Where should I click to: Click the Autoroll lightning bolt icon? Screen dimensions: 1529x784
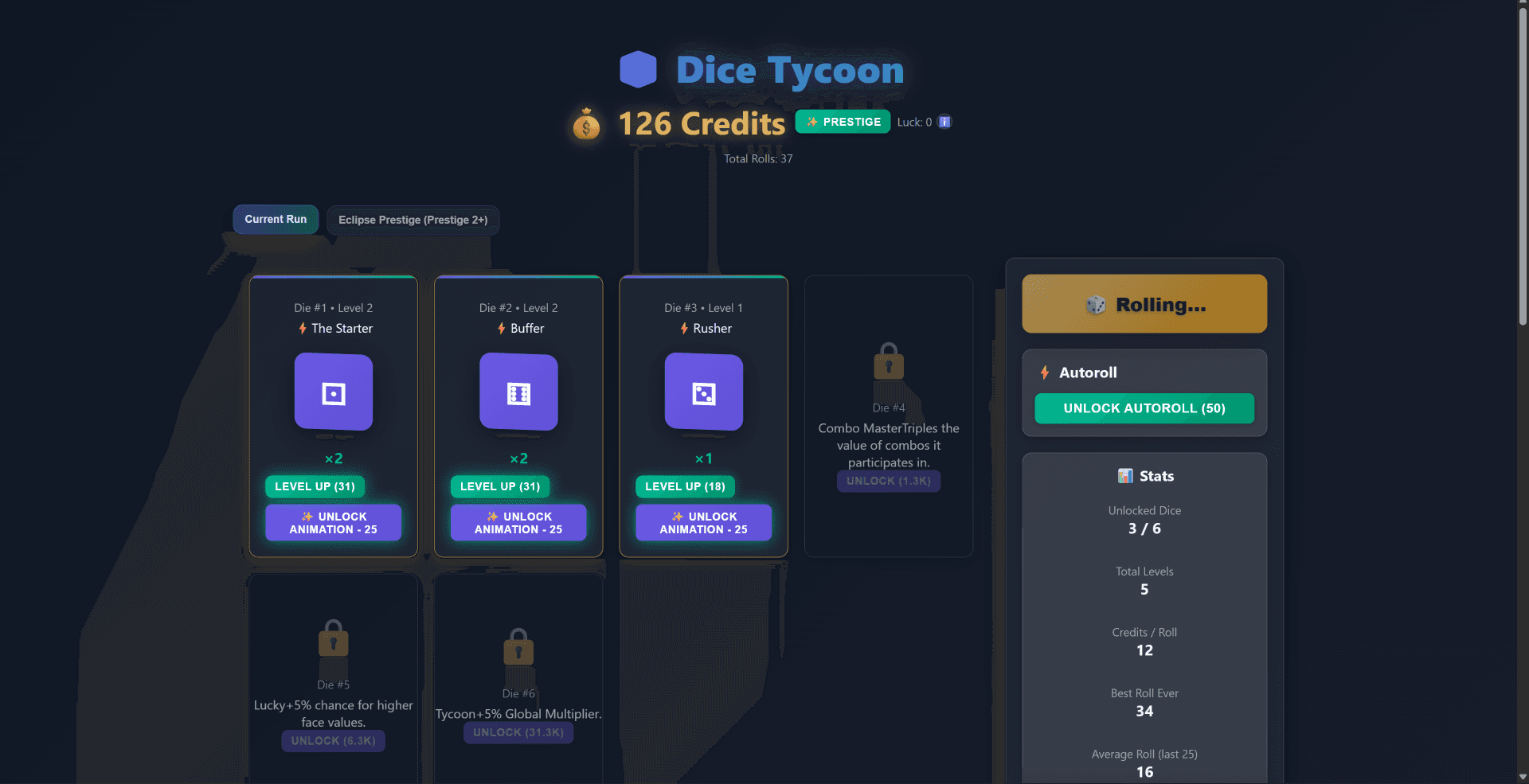click(x=1045, y=372)
